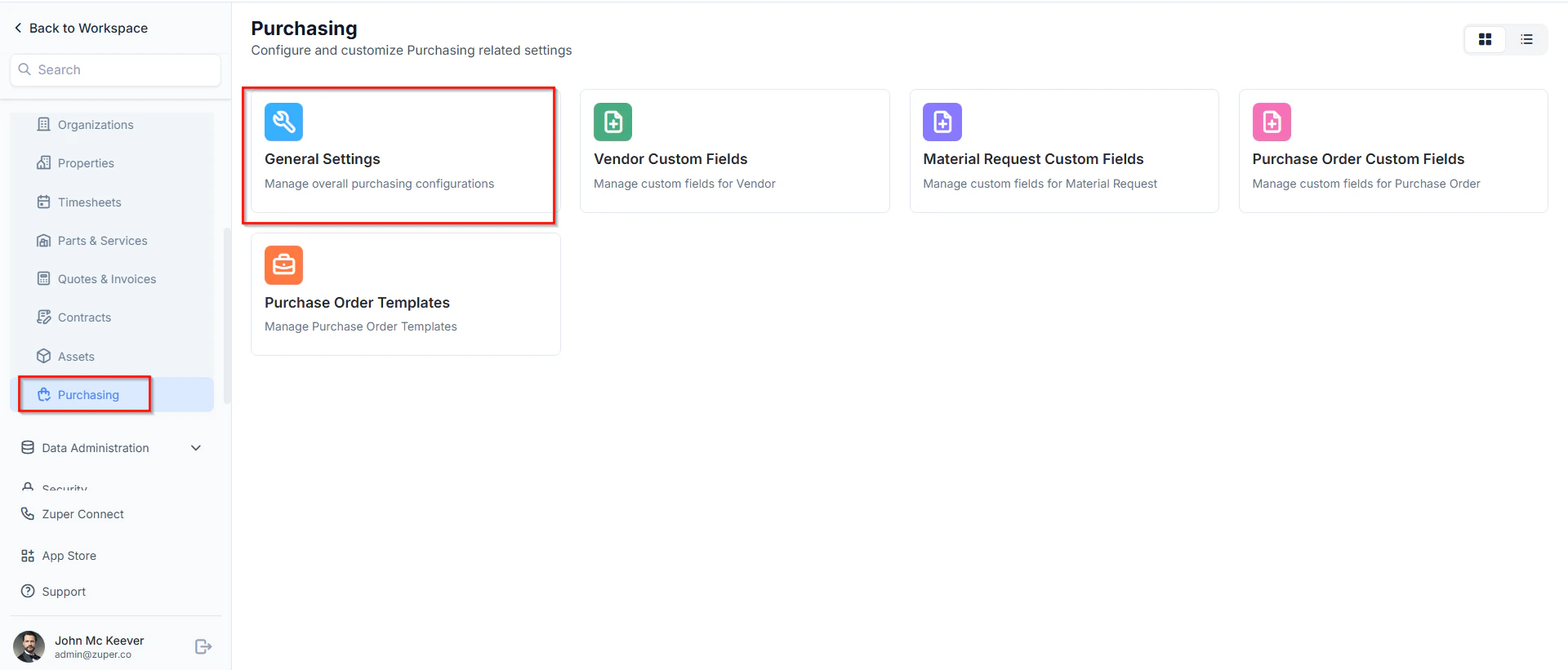The height and width of the screenshot is (670, 1568).
Task: Click 'Configure and customize Purchasing related settings' subtitle
Action: point(411,51)
